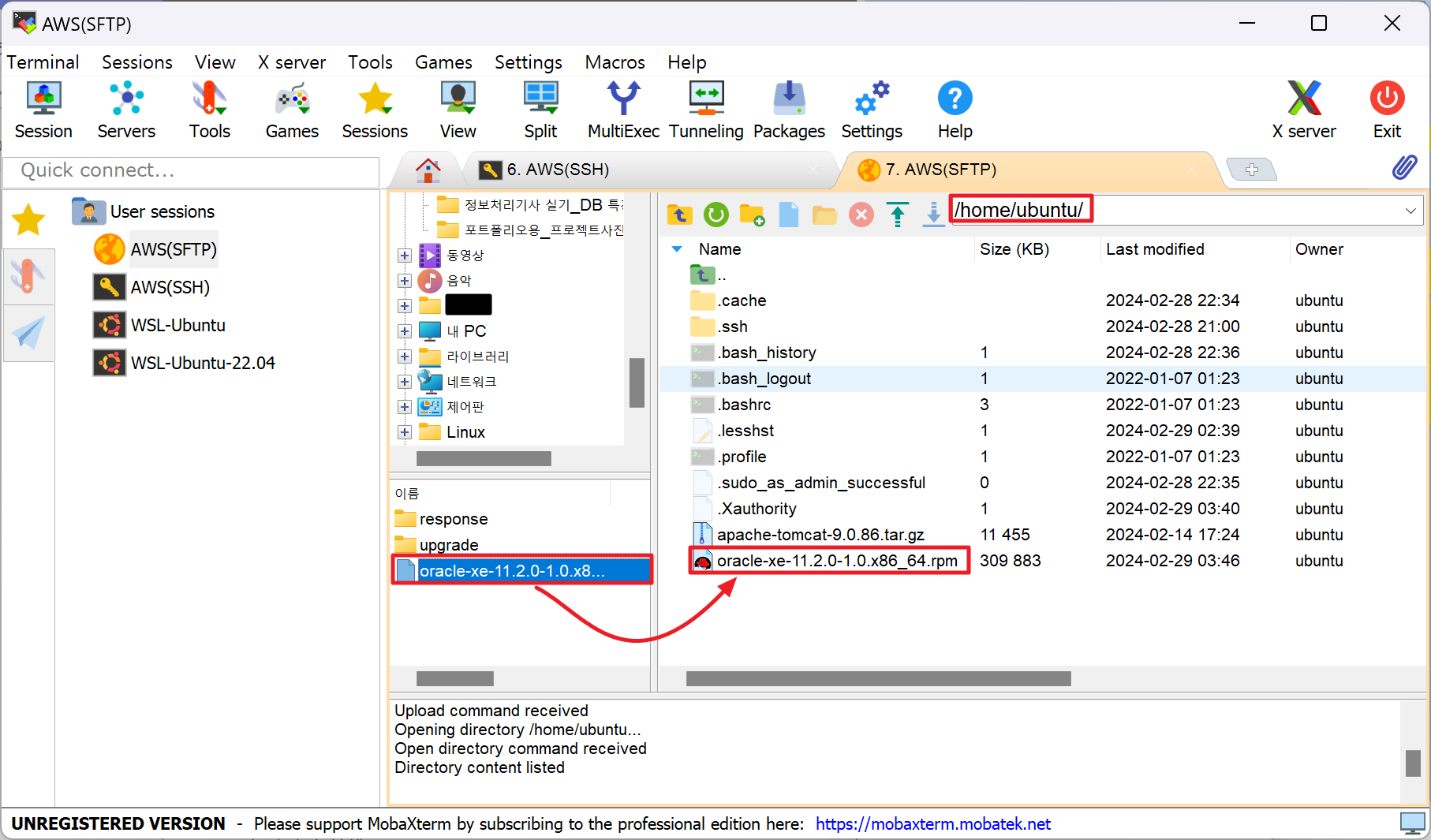Click the monitor icon in status bar
Image resolution: width=1431 pixels, height=840 pixels.
(1412, 823)
